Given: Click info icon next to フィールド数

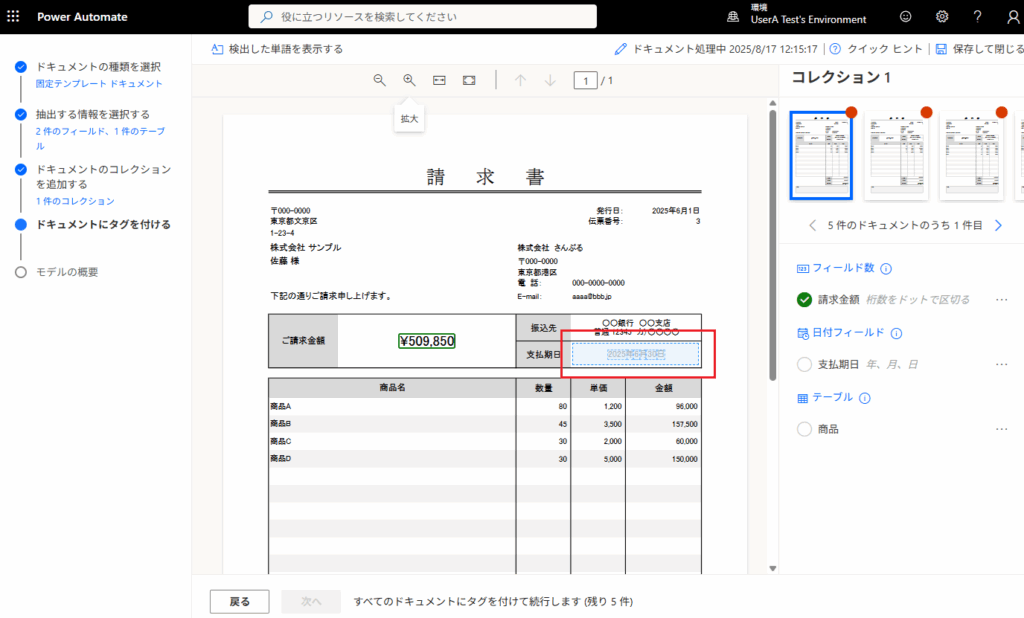Looking at the screenshot, I should coord(886,268).
